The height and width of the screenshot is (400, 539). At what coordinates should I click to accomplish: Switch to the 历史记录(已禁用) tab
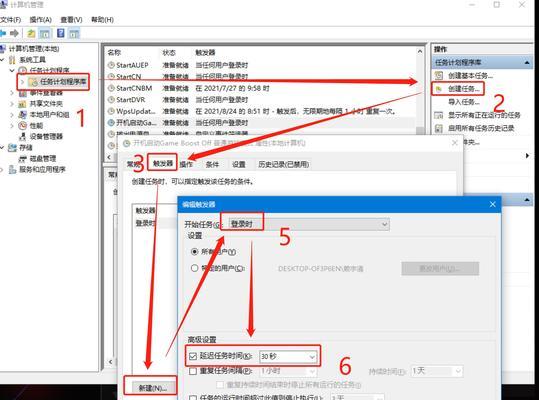283,164
